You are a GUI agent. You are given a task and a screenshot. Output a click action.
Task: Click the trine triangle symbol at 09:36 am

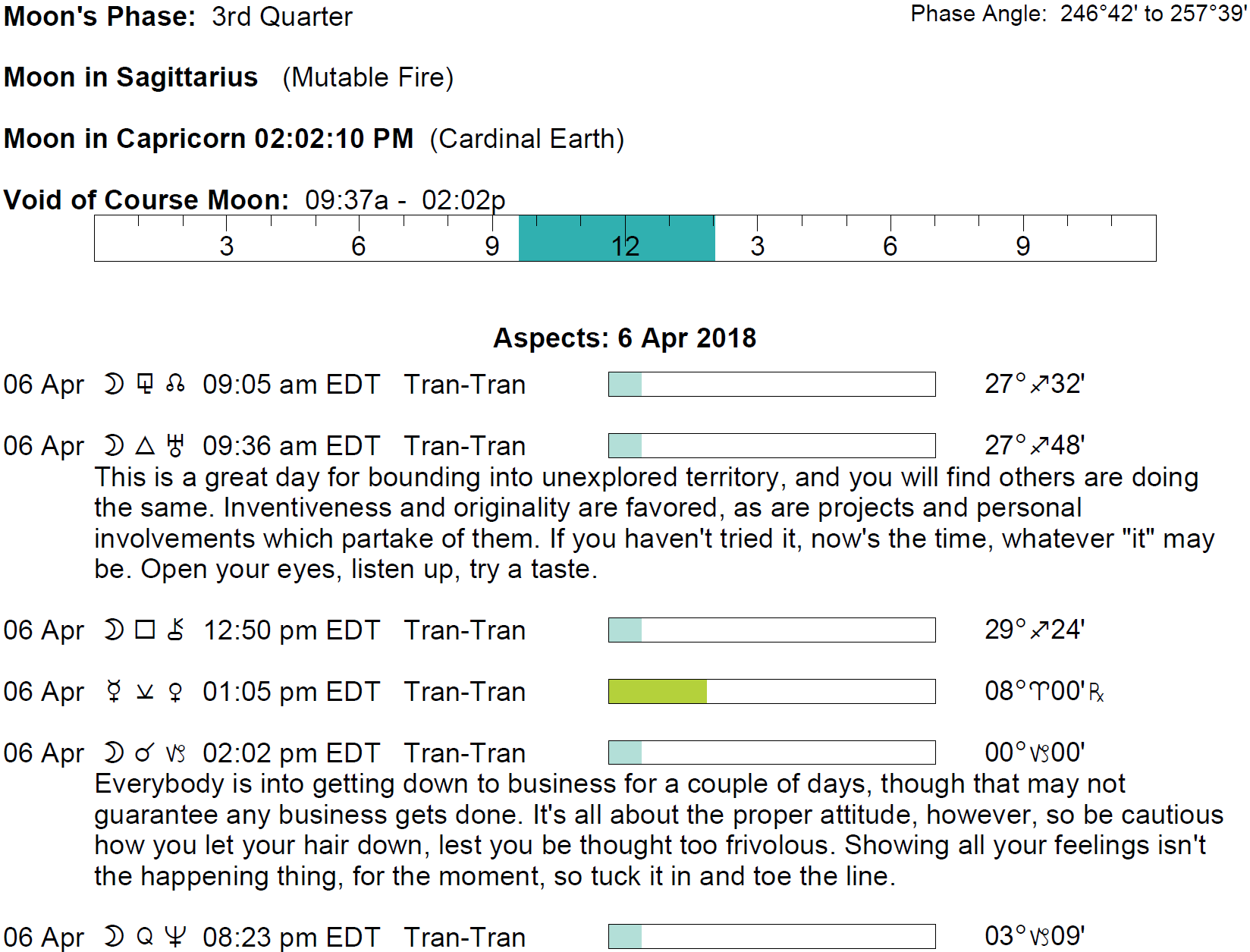[x=145, y=446]
